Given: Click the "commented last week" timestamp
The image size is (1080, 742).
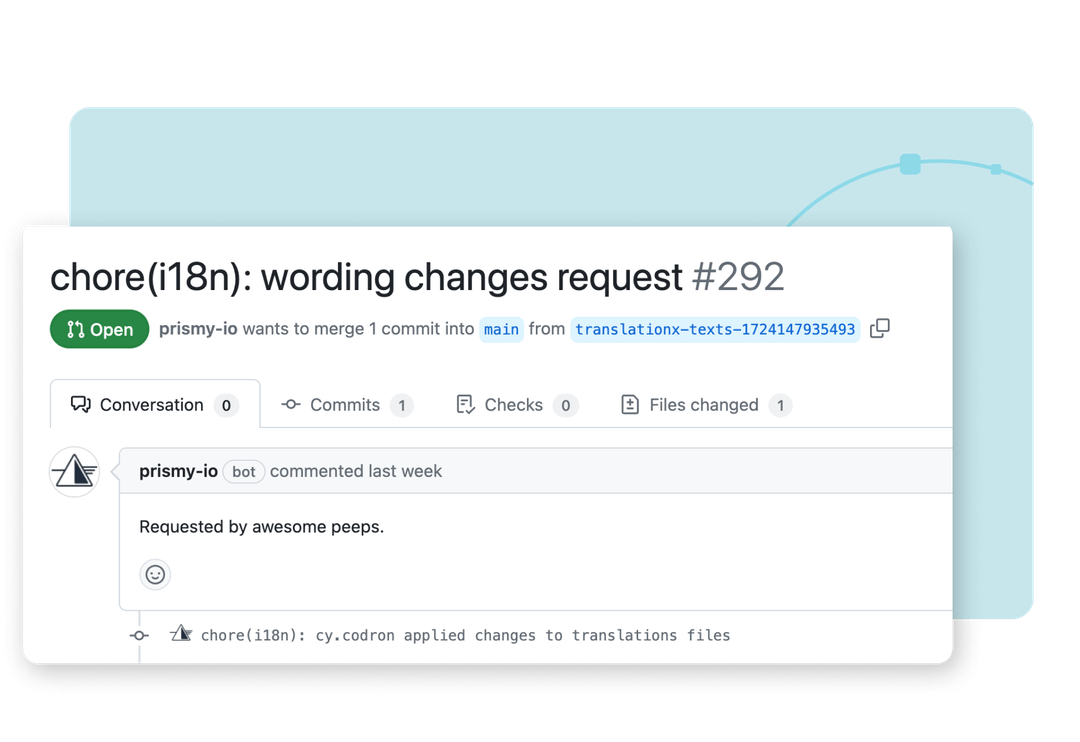Looking at the screenshot, I should point(356,471).
